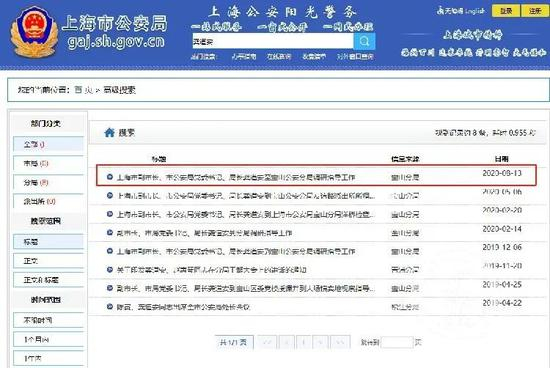Click the house icon beside 搜索 heading
The width and height of the screenshot is (550, 368).
[109, 132]
